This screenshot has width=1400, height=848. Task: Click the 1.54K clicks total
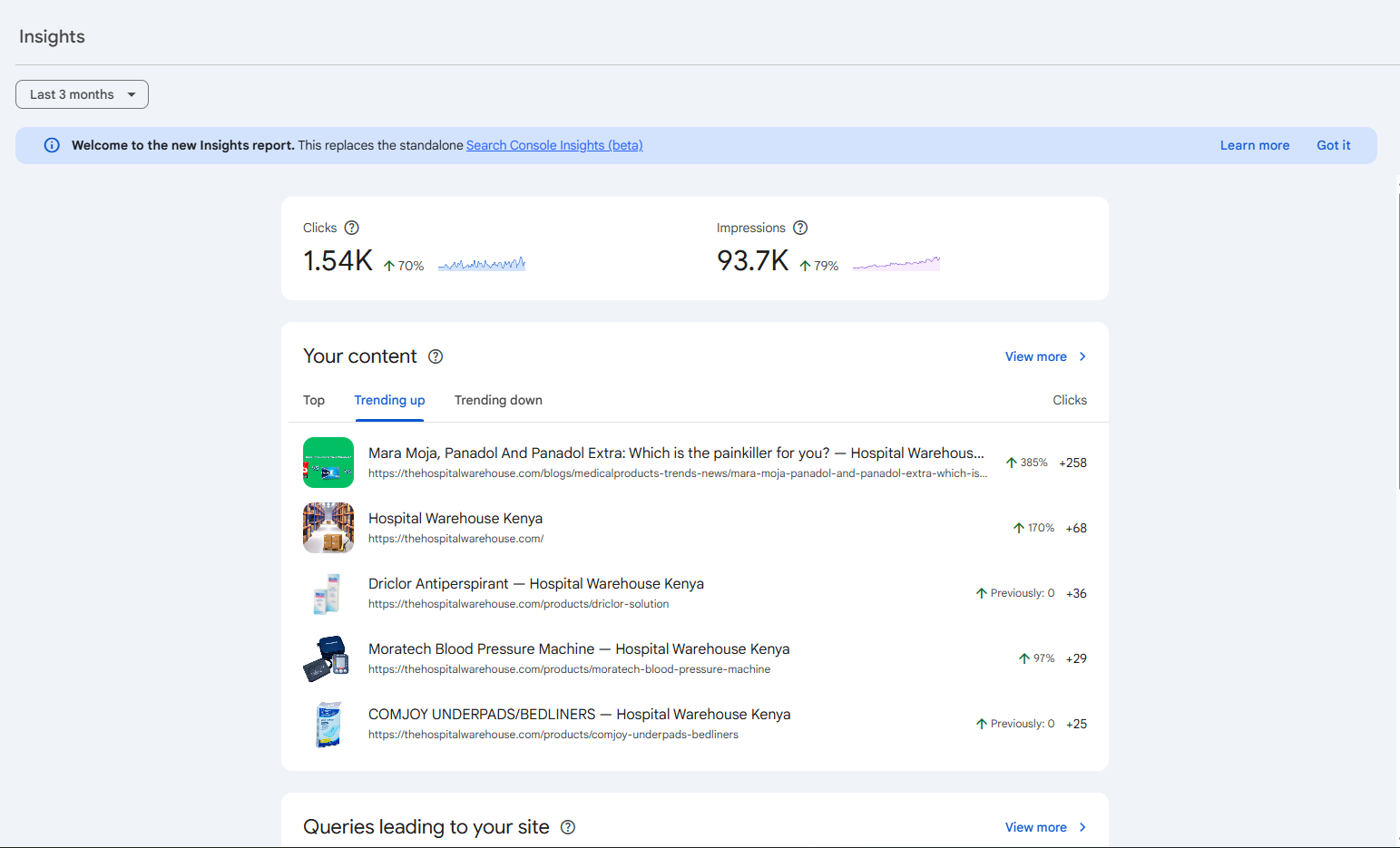[338, 260]
